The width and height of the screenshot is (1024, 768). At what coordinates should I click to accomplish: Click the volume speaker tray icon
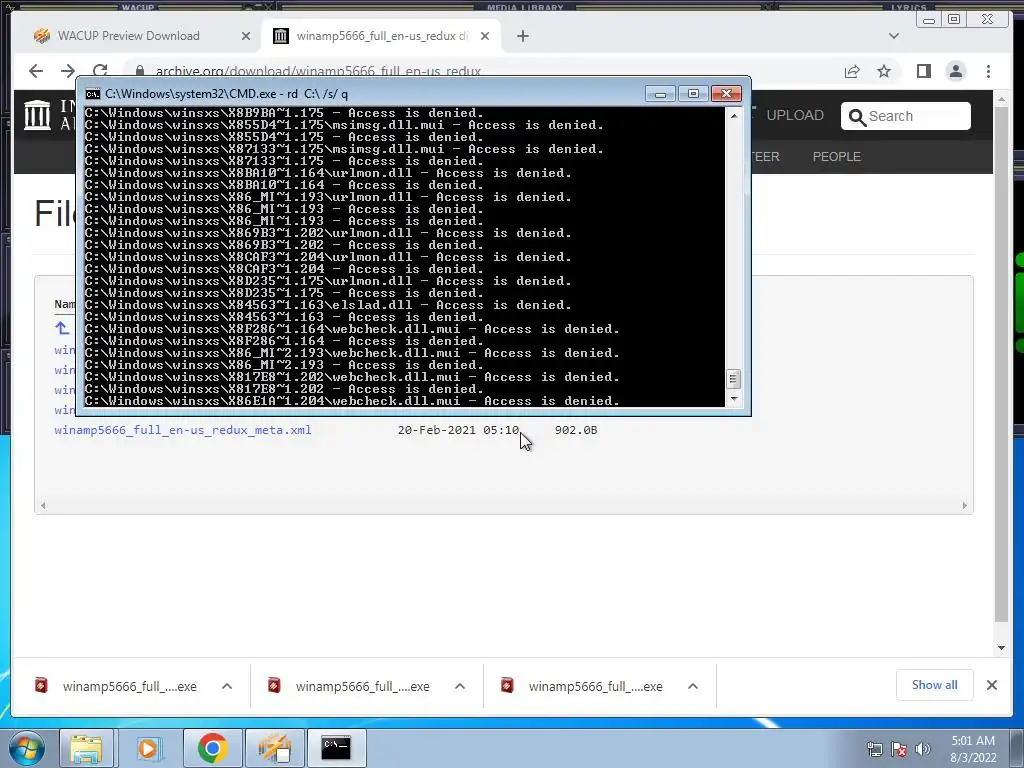pos(923,749)
